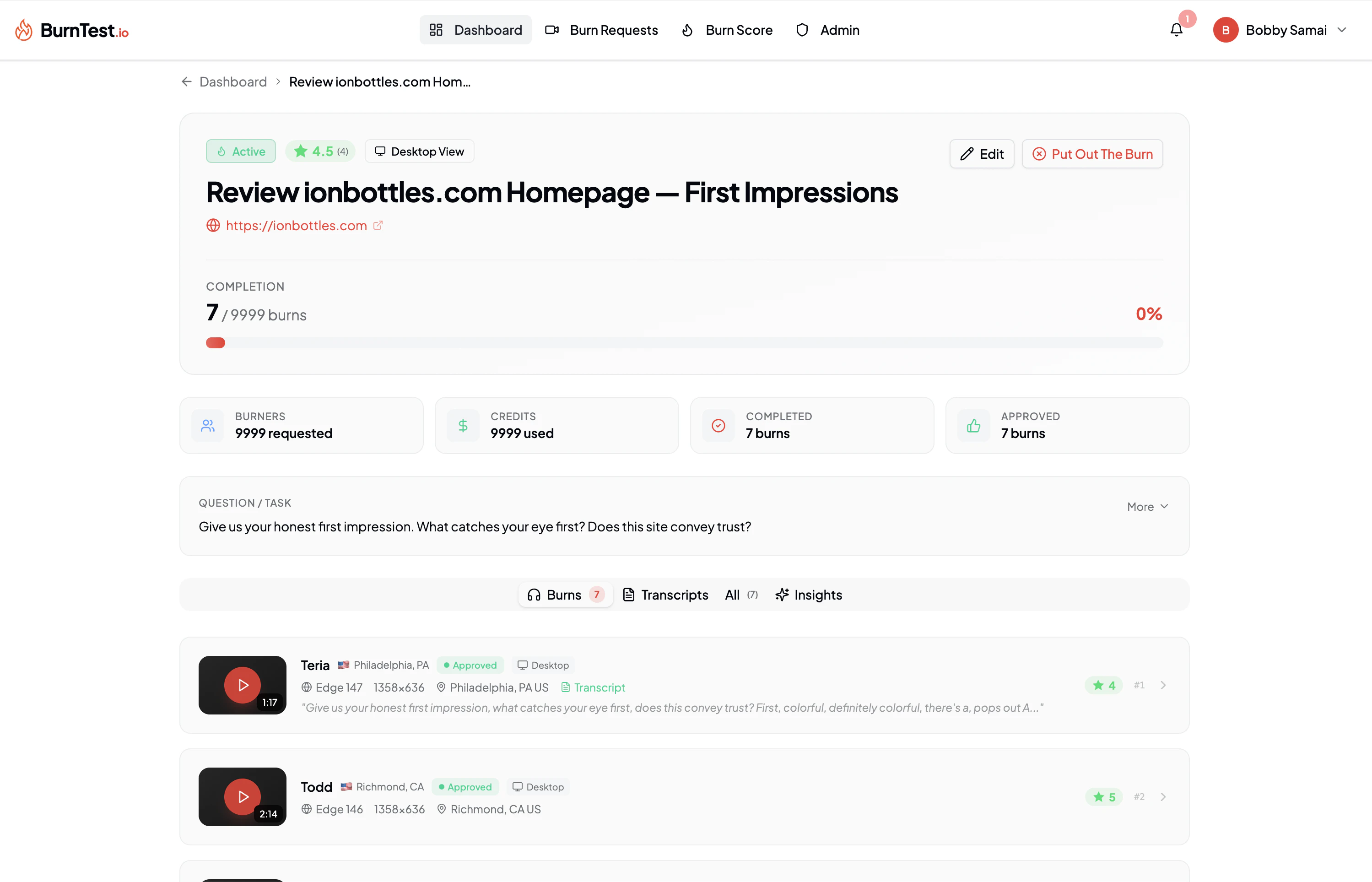
Task: Go to Burn Requests tab
Action: tap(601, 30)
